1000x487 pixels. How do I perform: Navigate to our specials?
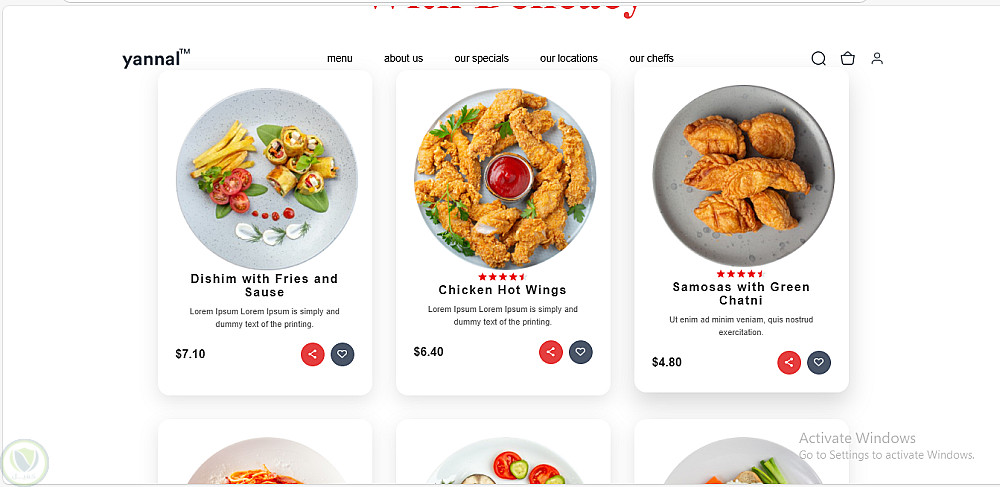(x=482, y=59)
